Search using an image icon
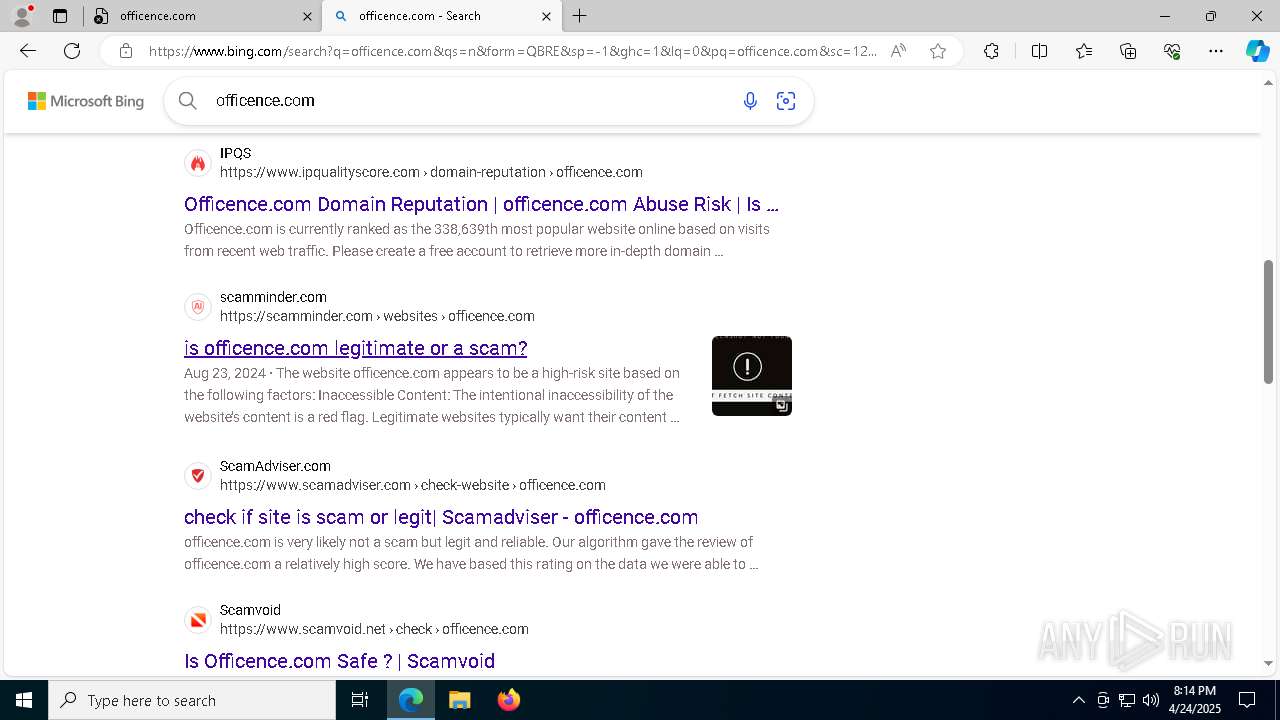1280x720 pixels. [786, 100]
